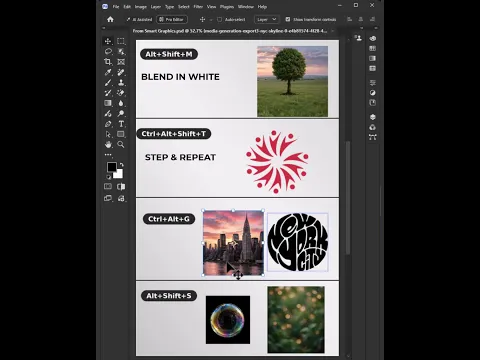
Task: Swap foreground and background colors arrow
Action: click(121, 165)
